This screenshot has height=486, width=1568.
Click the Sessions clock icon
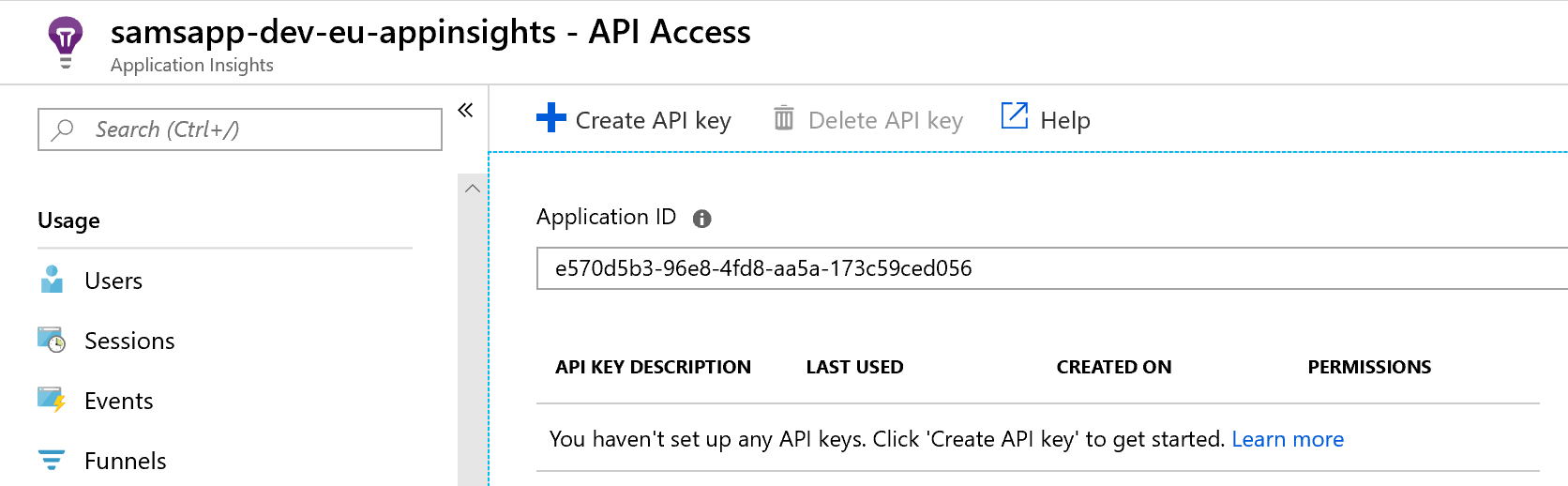[52, 340]
